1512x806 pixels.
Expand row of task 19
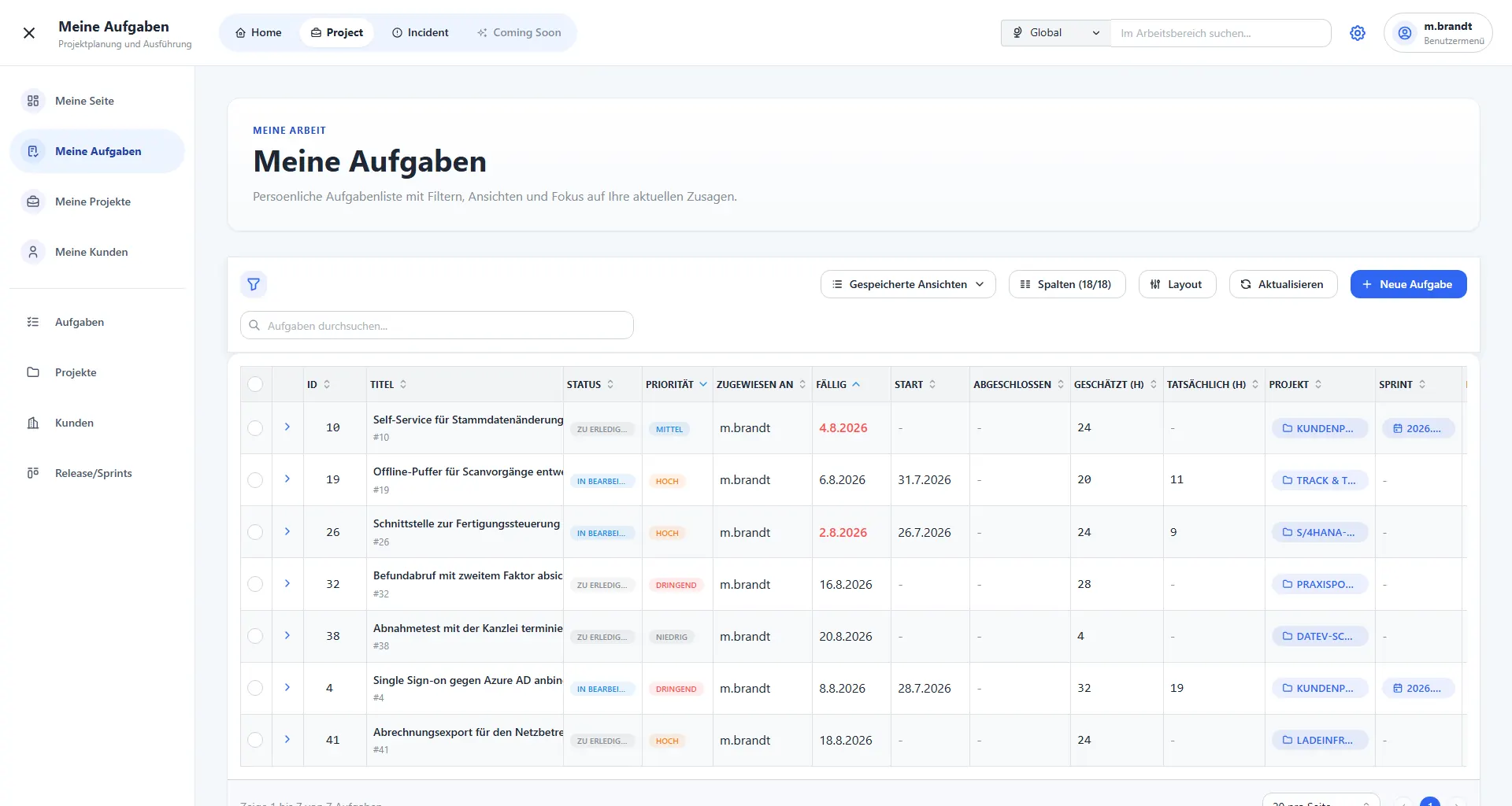coord(287,479)
